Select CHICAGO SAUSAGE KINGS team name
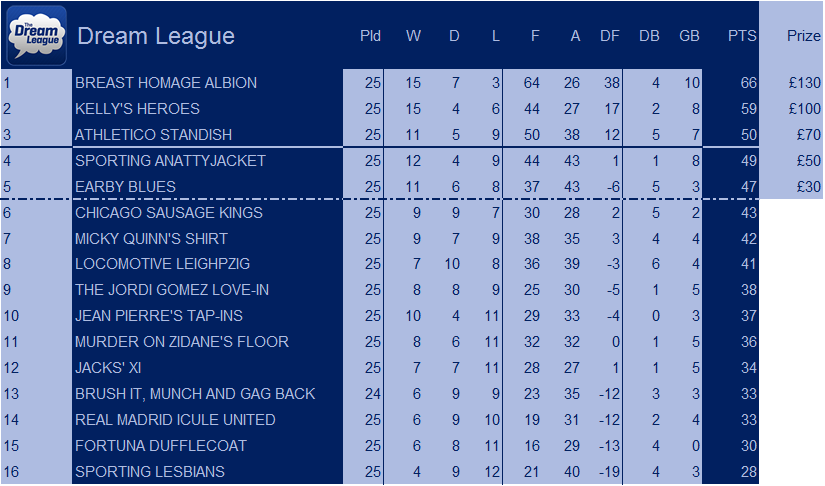This screenshot has height=486, width=825. coord(168,212)
